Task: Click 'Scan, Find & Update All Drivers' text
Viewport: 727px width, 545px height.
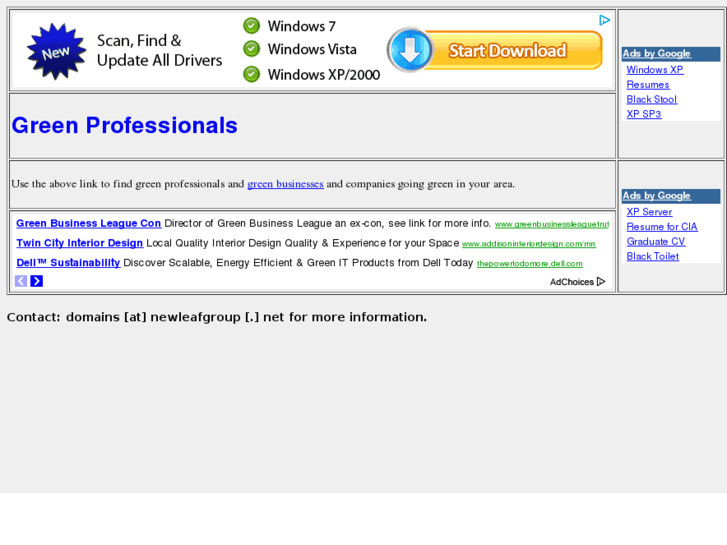Action: (x=159, y=51)
